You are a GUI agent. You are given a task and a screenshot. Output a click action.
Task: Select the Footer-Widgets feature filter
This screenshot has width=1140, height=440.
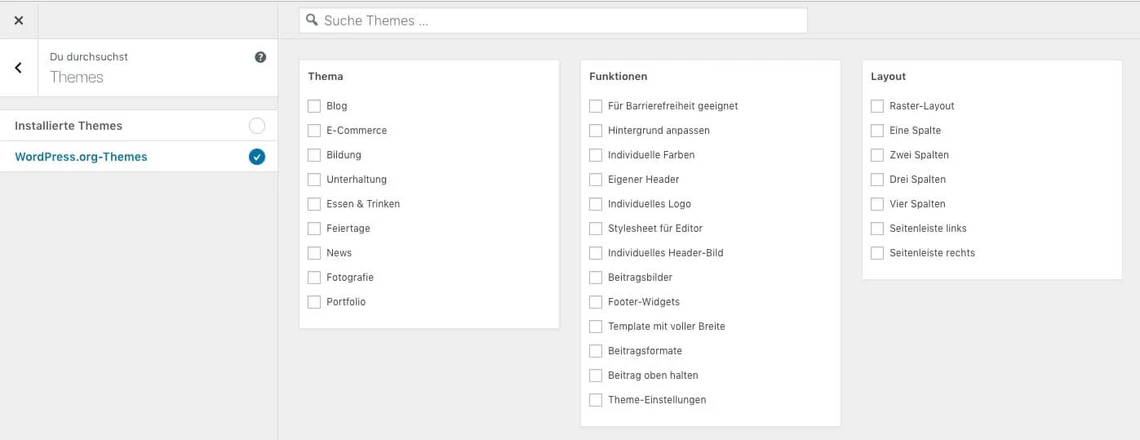click(596, 302)
